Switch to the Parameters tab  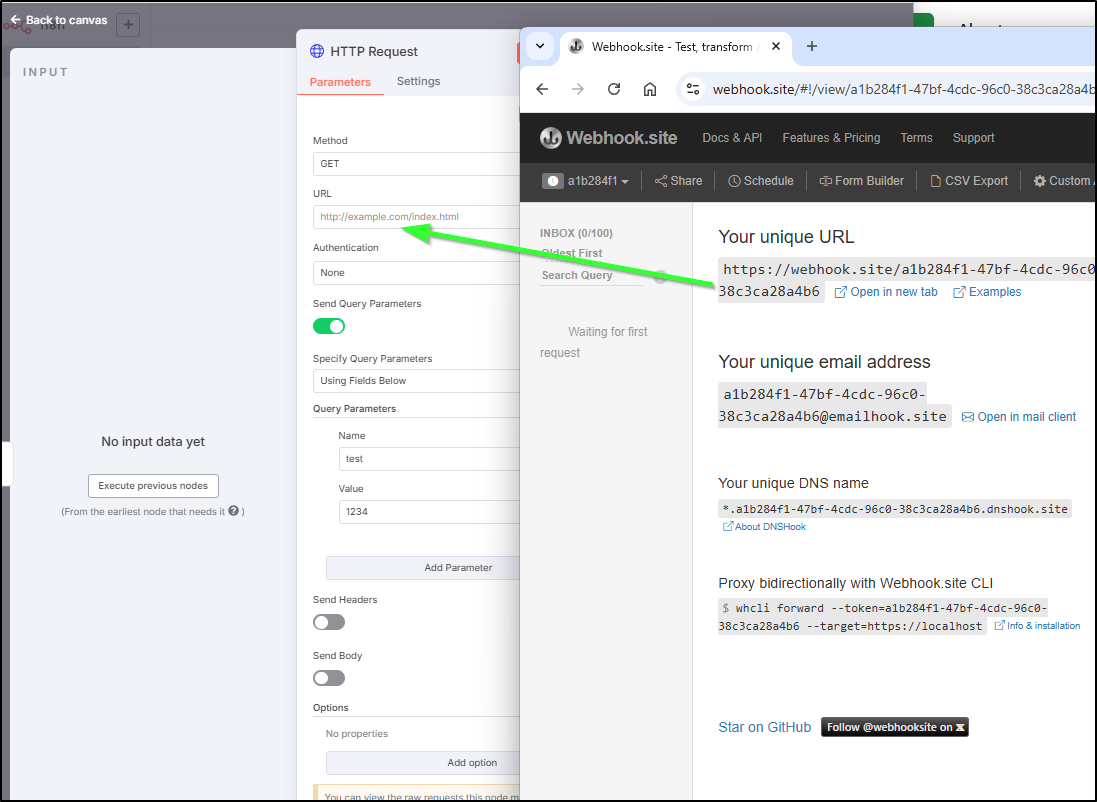(340, 82)
